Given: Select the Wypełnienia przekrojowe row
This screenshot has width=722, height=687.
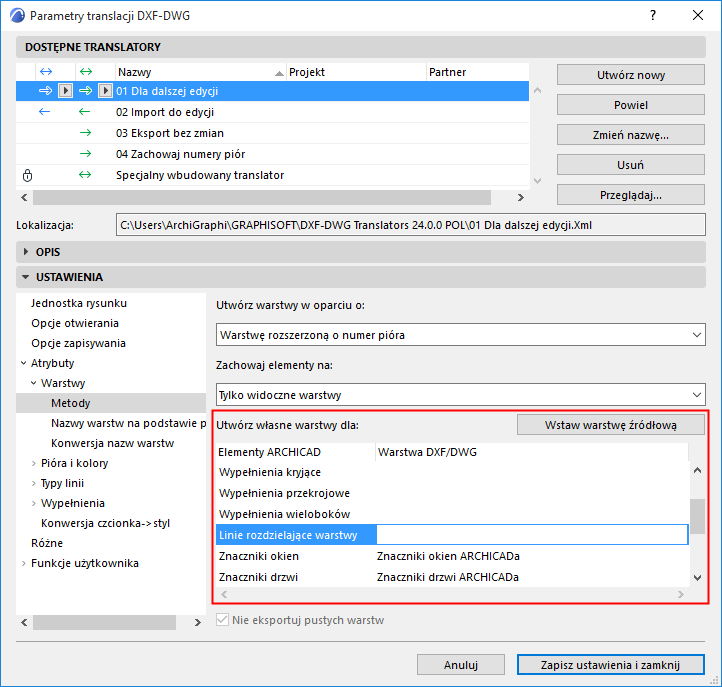Looking at the screenshot, I should tap(452, 493).
